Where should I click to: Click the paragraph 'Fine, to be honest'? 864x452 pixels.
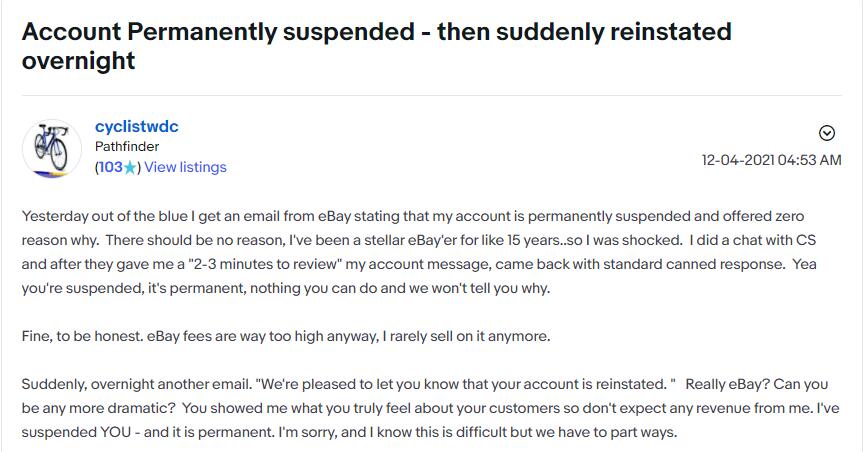click(286, 336)
